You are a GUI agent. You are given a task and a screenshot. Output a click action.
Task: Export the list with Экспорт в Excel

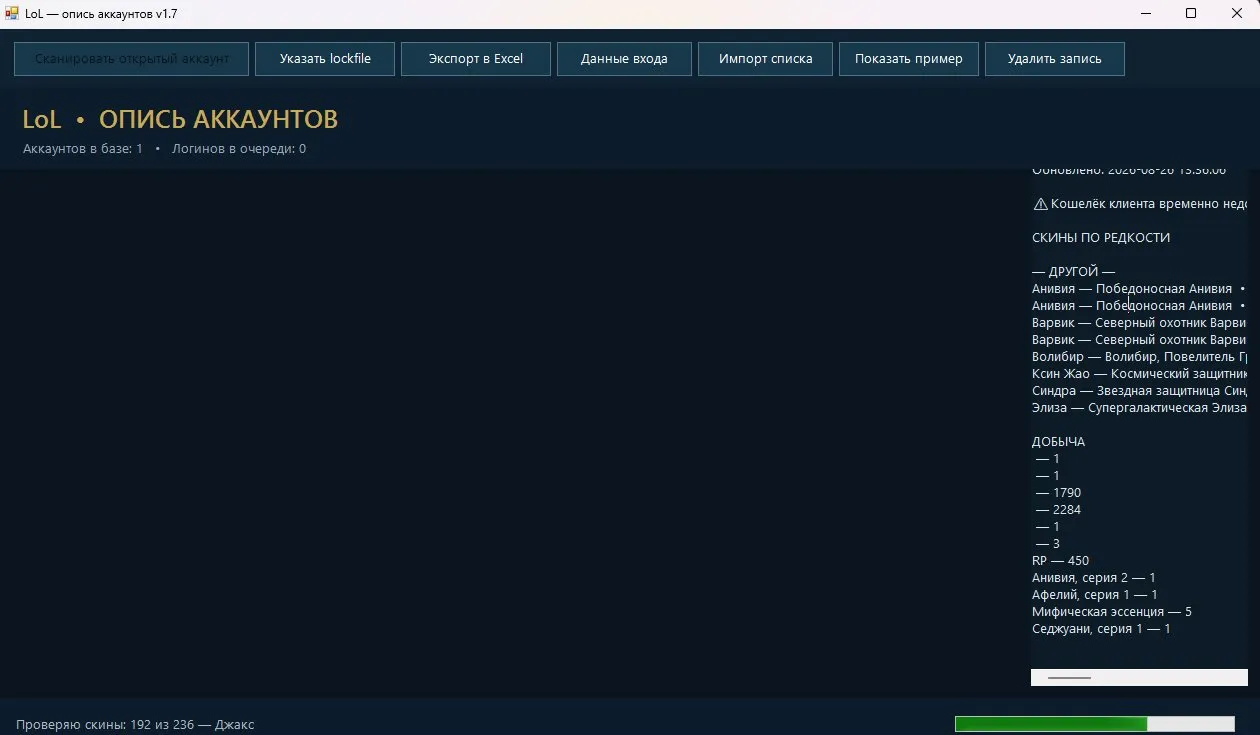(x=476, y=59)
